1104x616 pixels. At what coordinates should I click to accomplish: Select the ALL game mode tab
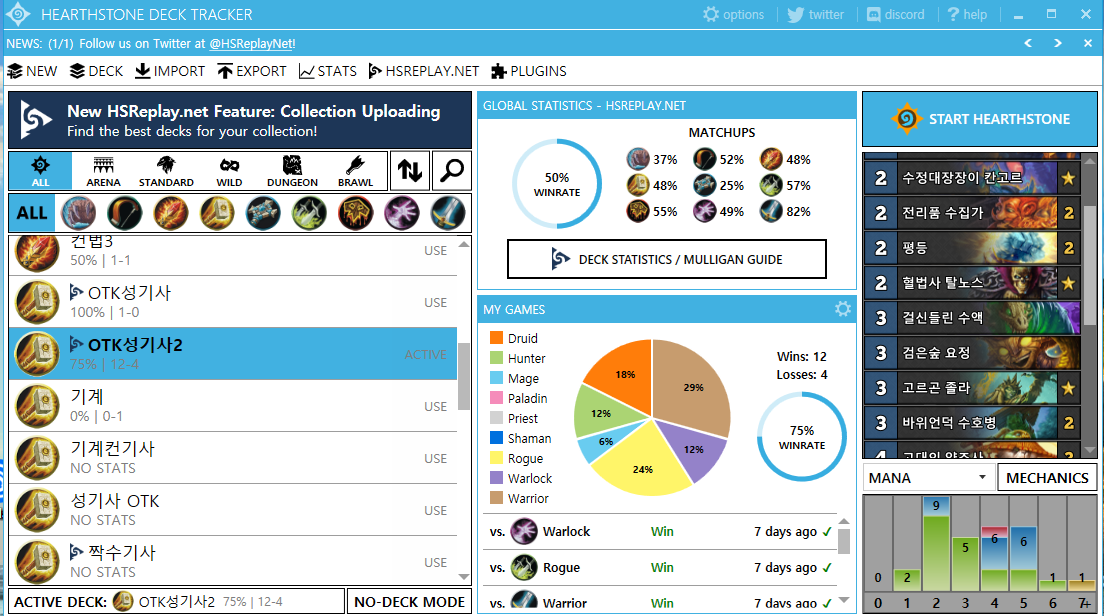tap(40, 171)
